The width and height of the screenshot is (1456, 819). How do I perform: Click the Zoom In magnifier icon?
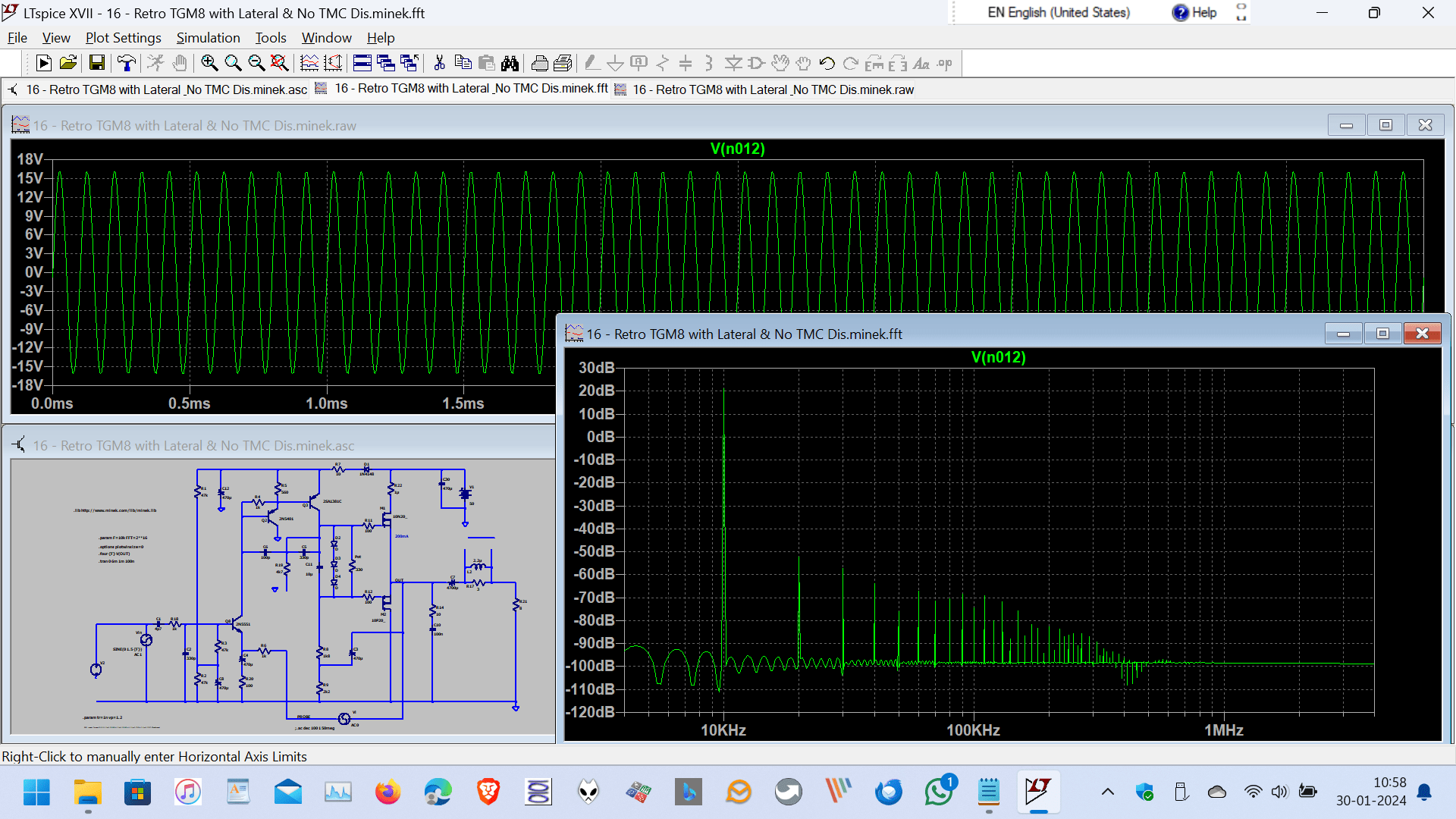(209, 64)
